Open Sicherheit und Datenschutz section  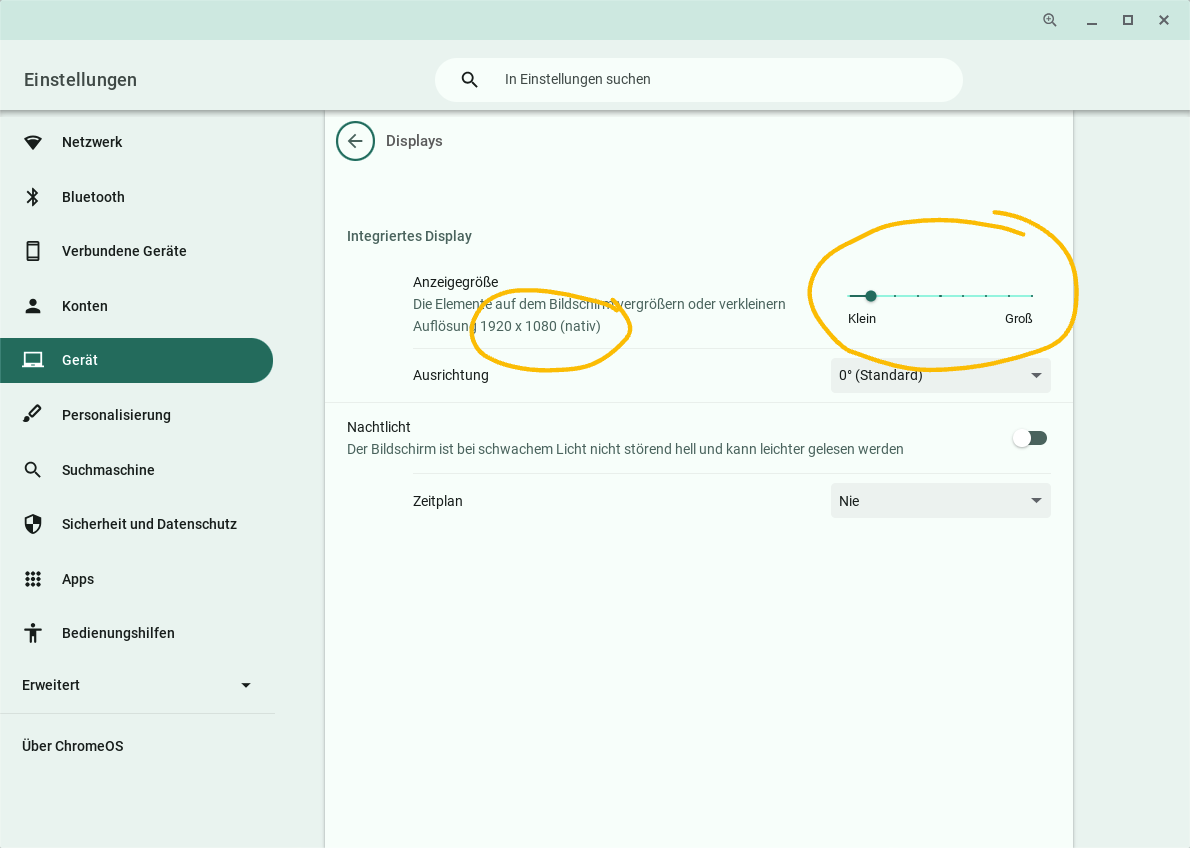[x=137, y=524]
